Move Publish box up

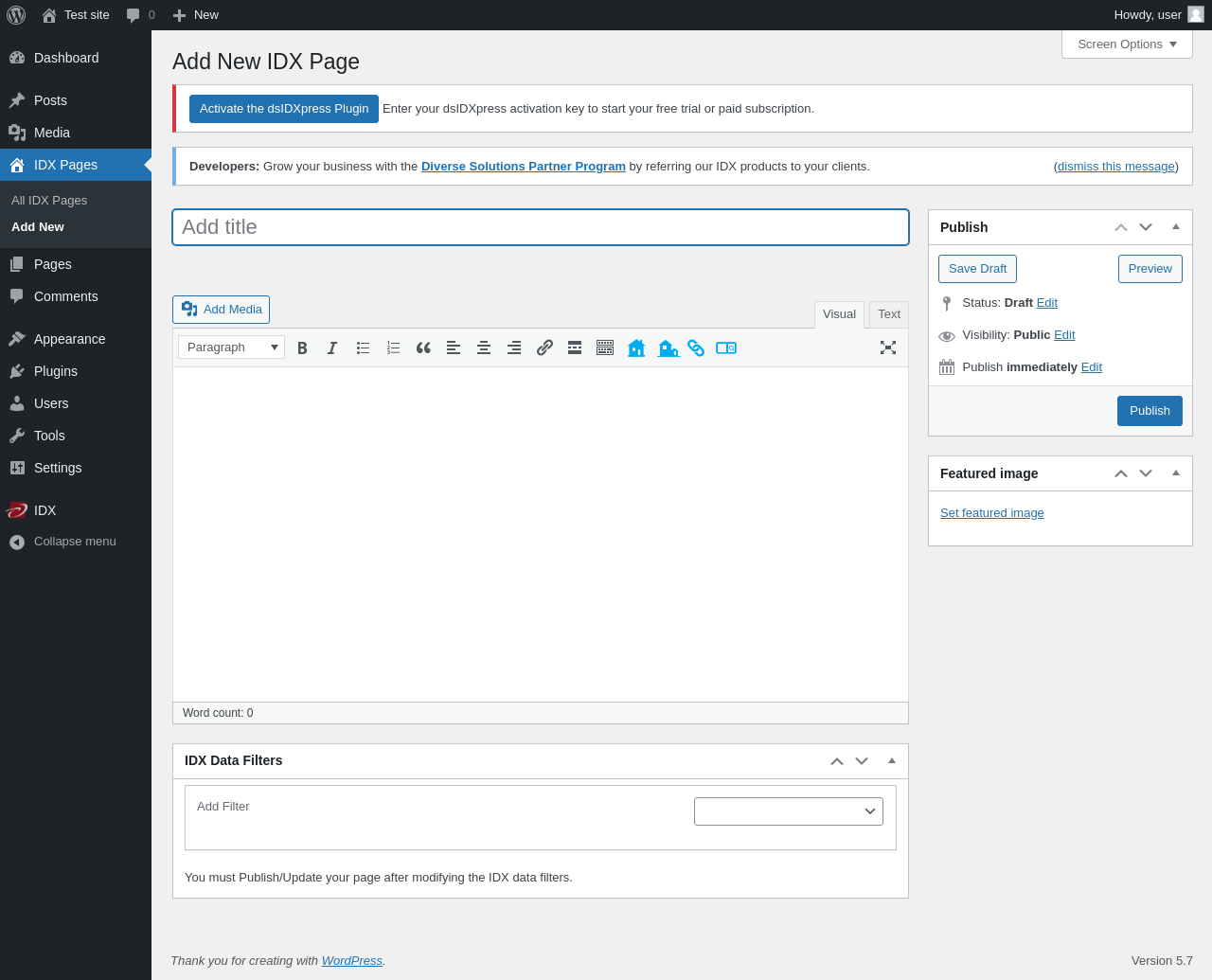pyautogui.click(x=1121, y=227)
